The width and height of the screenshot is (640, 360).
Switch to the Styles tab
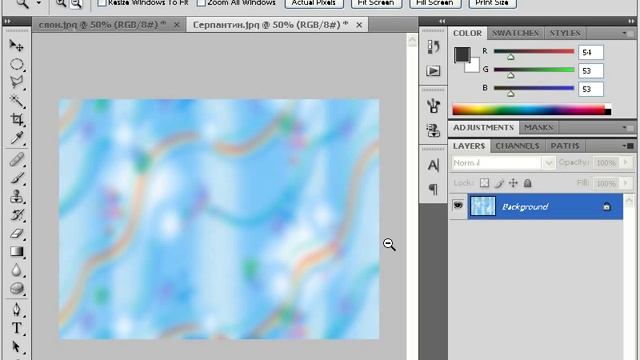click(565, 33)
